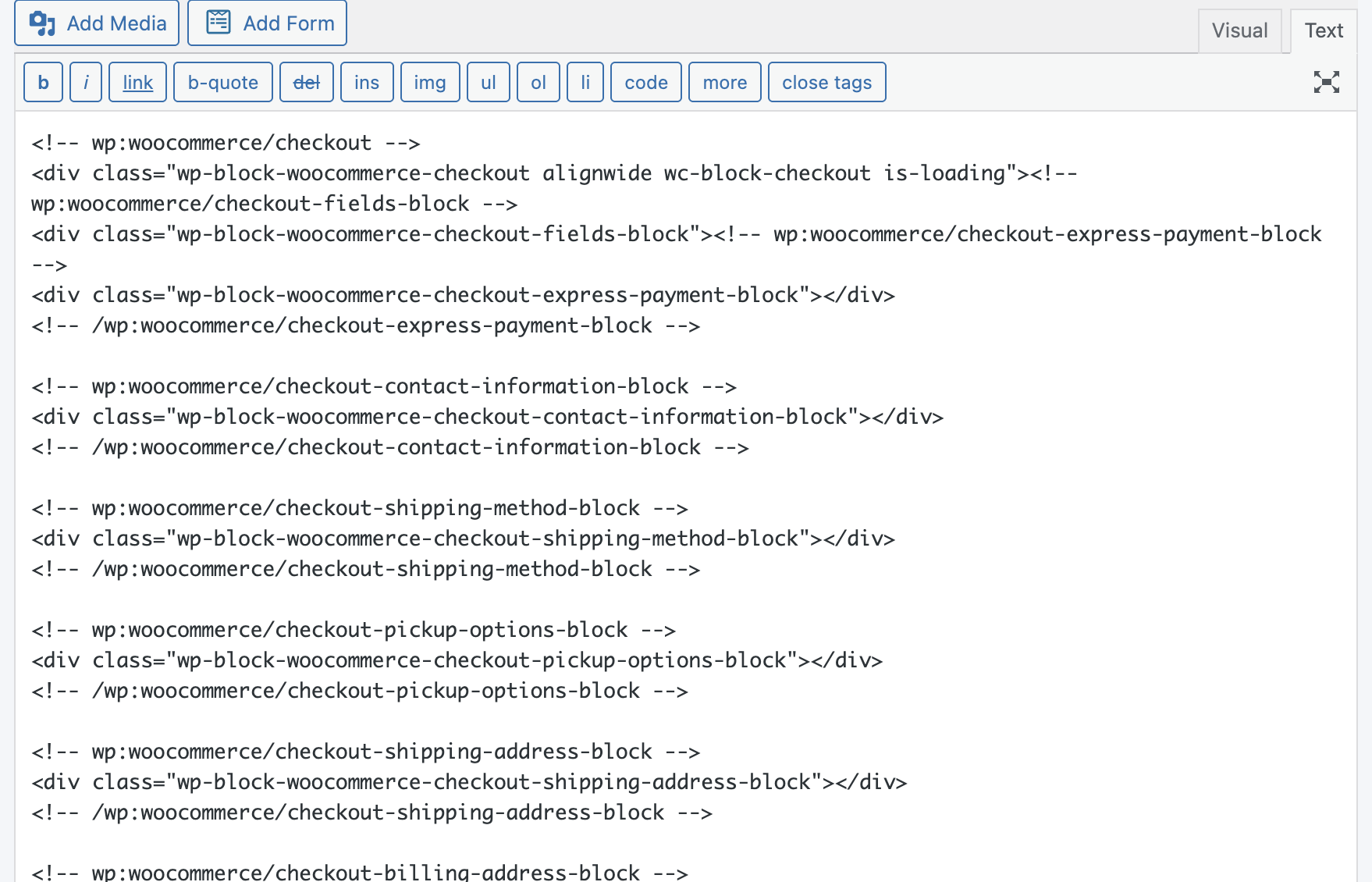
Task: Click the Add Media button
Action: (x=97, y=23)
